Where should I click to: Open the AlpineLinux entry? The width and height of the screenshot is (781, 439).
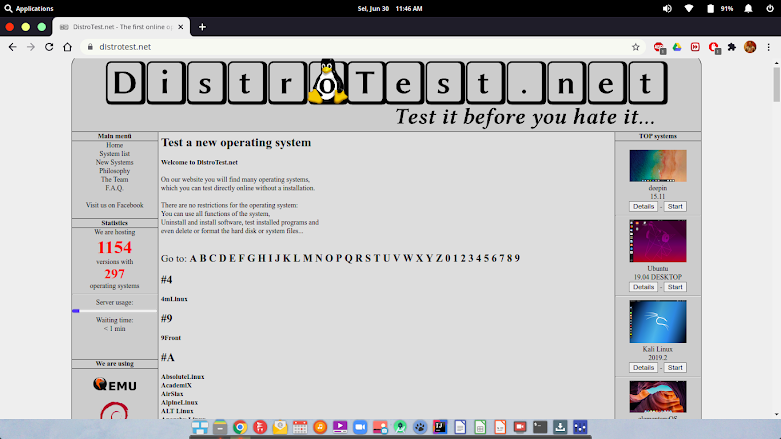click(179, 402)
